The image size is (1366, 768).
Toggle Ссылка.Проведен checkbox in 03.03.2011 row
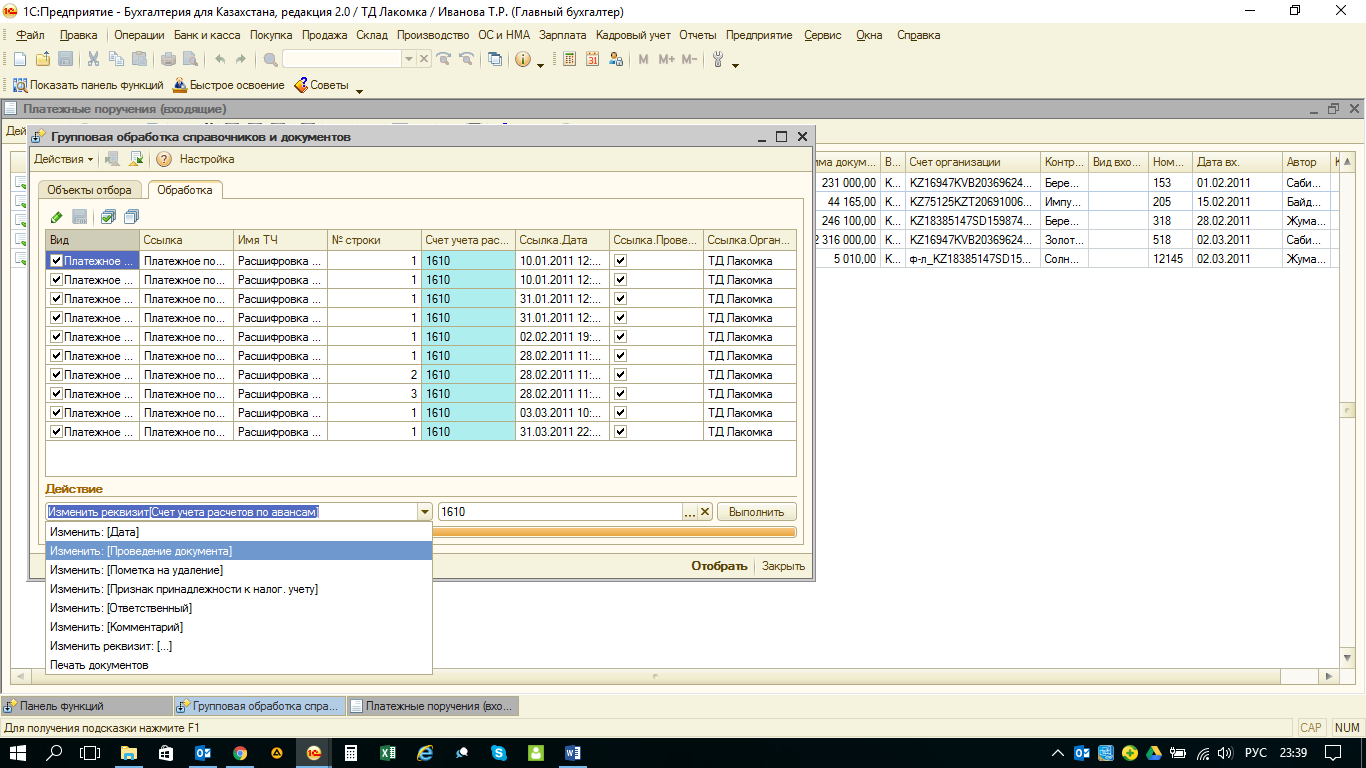pyautogui.click(x=620, y=413)
